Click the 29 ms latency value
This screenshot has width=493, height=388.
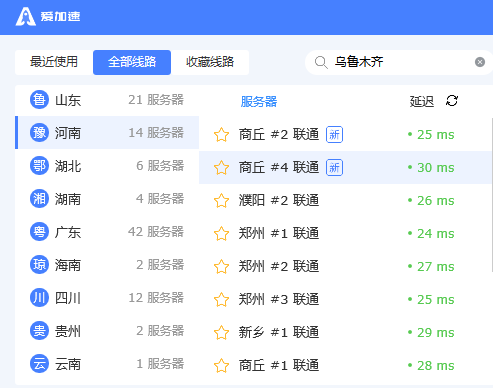tap(435, 333)
